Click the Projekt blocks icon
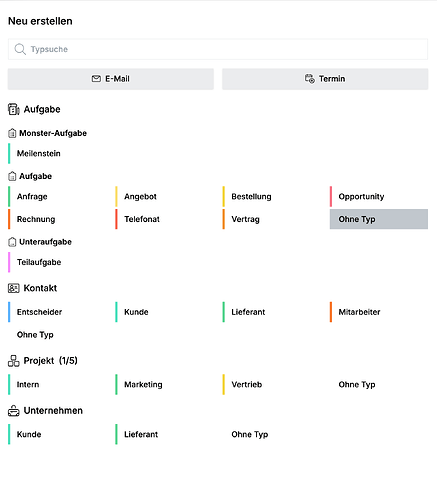Screen dimensions: 437x500 click(x=14, y=361)
